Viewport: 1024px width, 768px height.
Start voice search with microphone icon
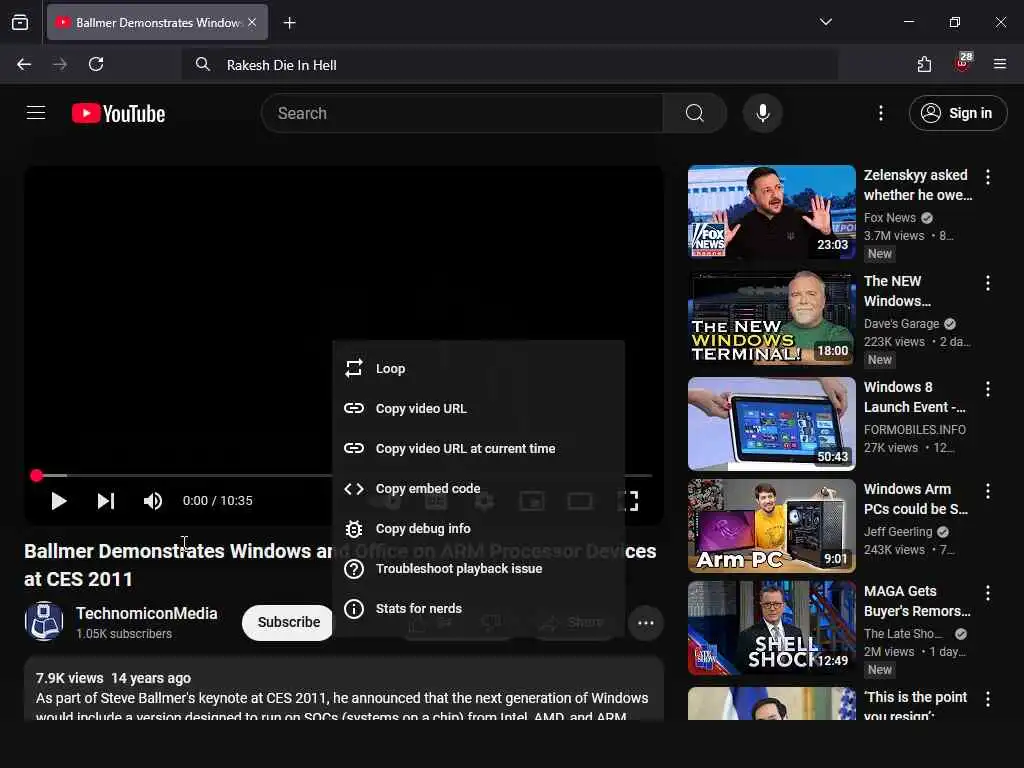762,113
